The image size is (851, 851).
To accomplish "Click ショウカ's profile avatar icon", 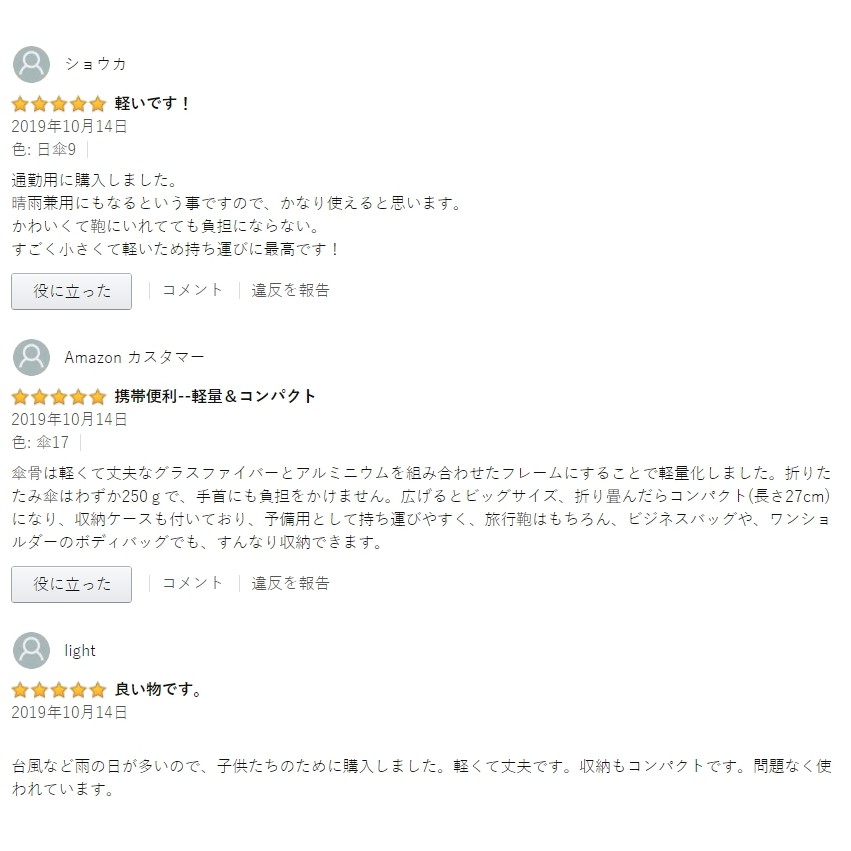I will pyautogui.click(x=31, y=64).
